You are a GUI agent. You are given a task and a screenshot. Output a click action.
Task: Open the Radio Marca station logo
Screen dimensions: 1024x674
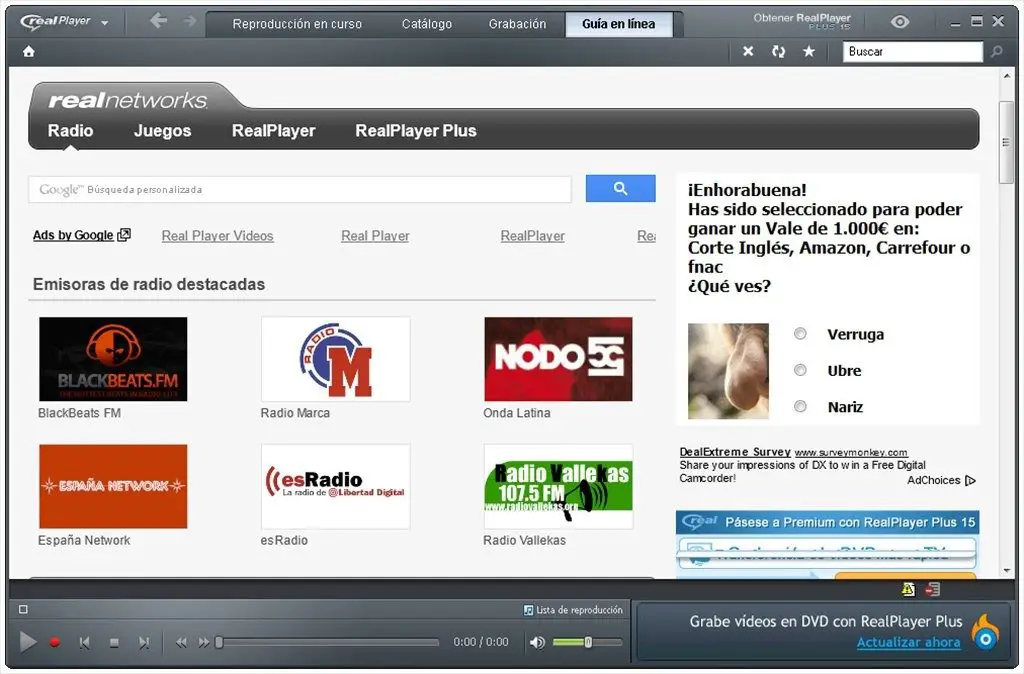(x=336, y=359)
